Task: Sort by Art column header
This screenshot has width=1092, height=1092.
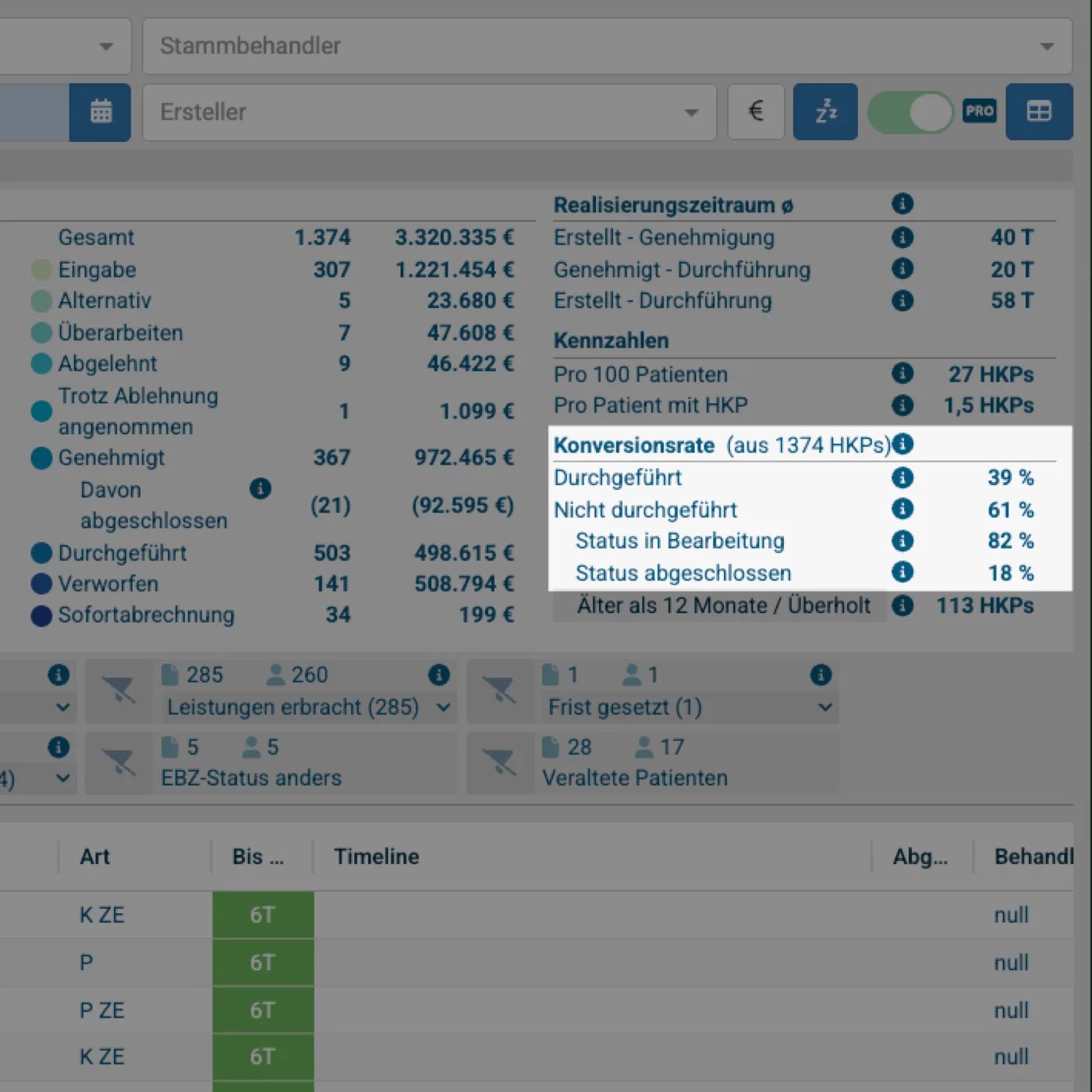Action: click(95, 856)
